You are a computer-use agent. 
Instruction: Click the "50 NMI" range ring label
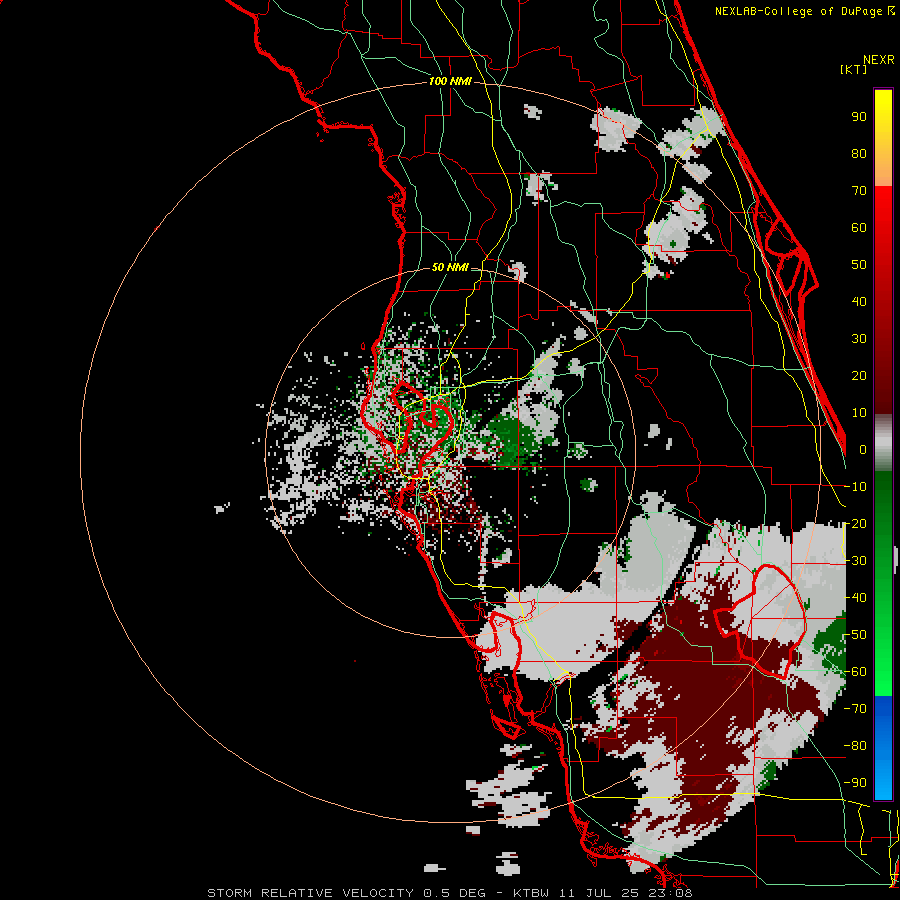point(450,267)
